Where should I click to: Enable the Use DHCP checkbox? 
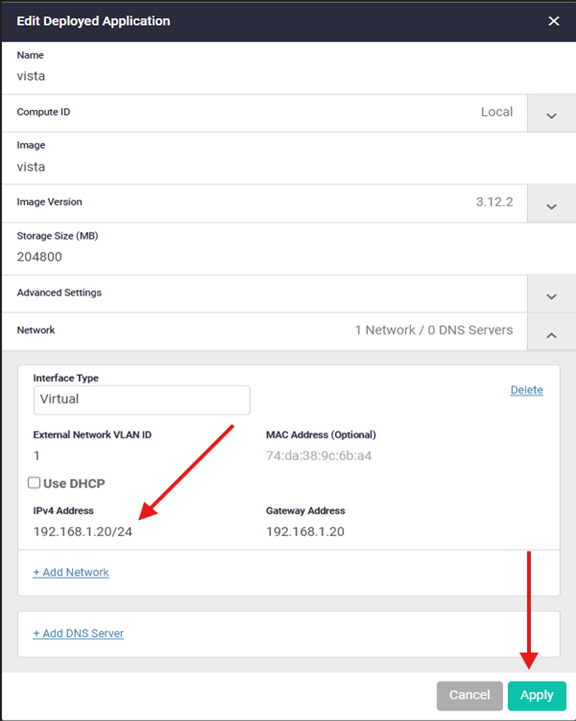pyautogui.click(x=34, y=483)
